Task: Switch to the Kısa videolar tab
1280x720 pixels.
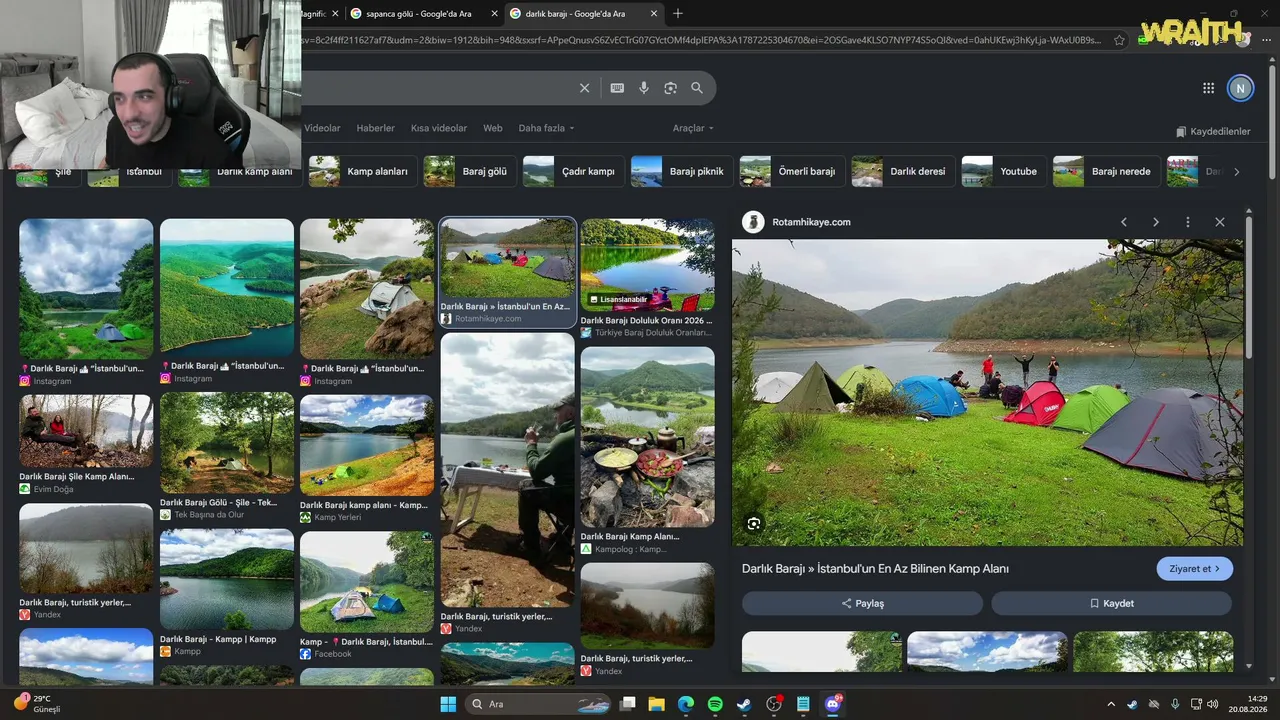Action: click(x=439, y=128)
